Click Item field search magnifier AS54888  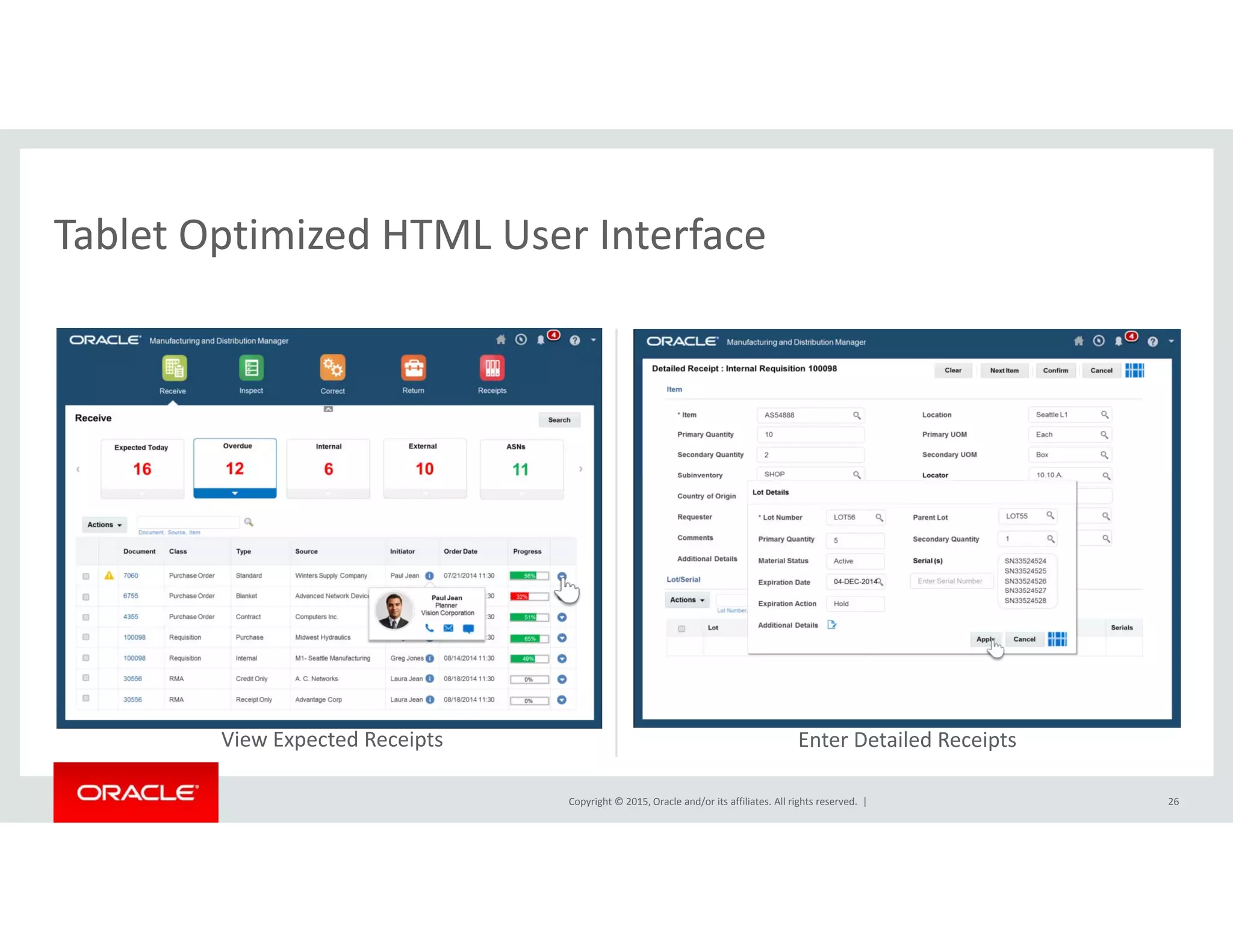tap(857, 416)
